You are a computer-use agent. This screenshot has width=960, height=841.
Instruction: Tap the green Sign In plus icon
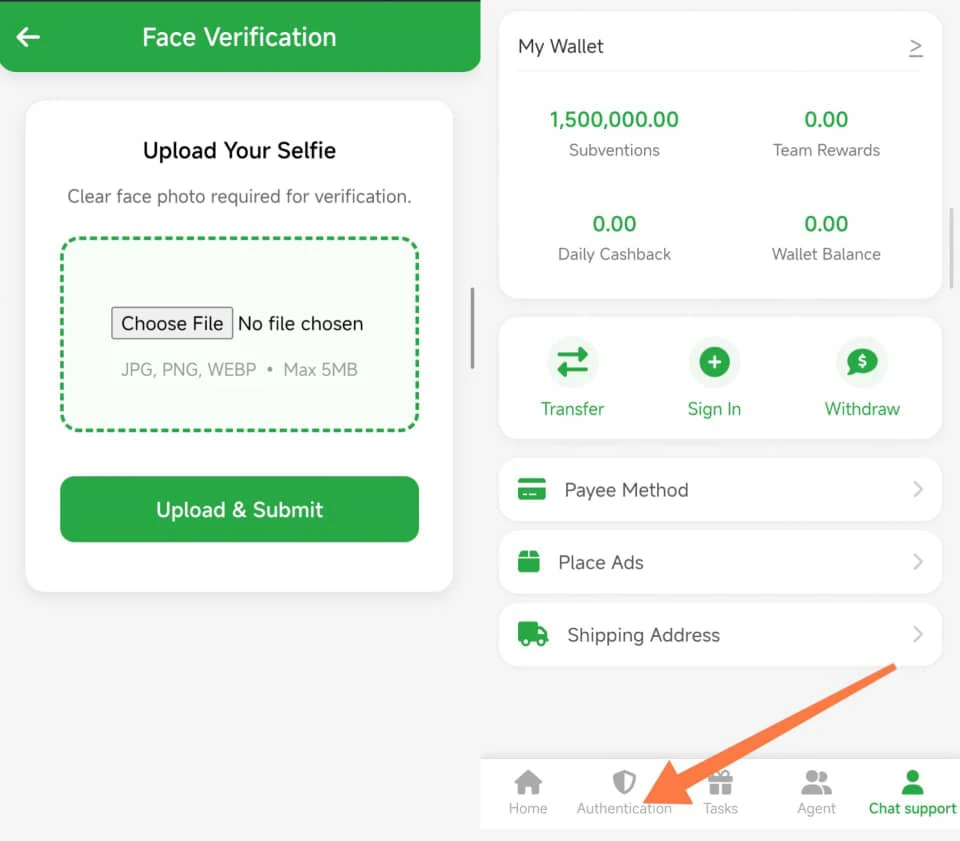[714, 362]
